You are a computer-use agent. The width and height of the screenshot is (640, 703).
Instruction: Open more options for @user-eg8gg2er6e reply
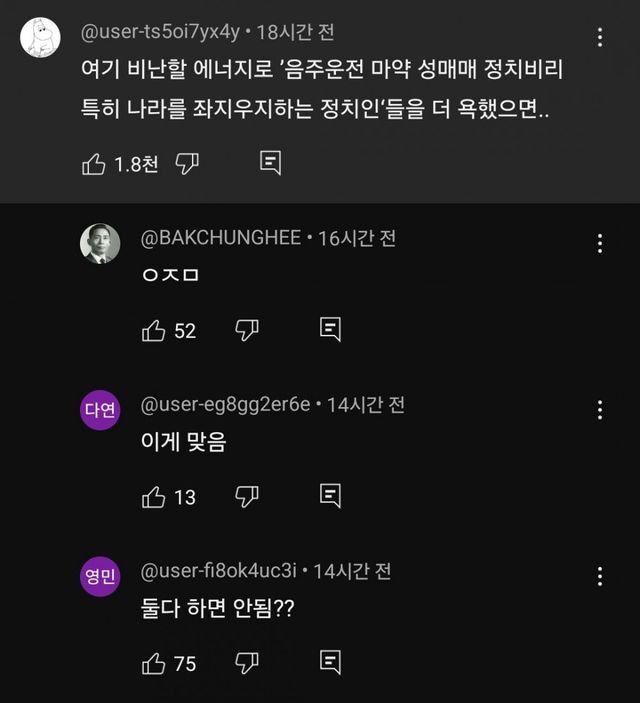click(600, 409)
